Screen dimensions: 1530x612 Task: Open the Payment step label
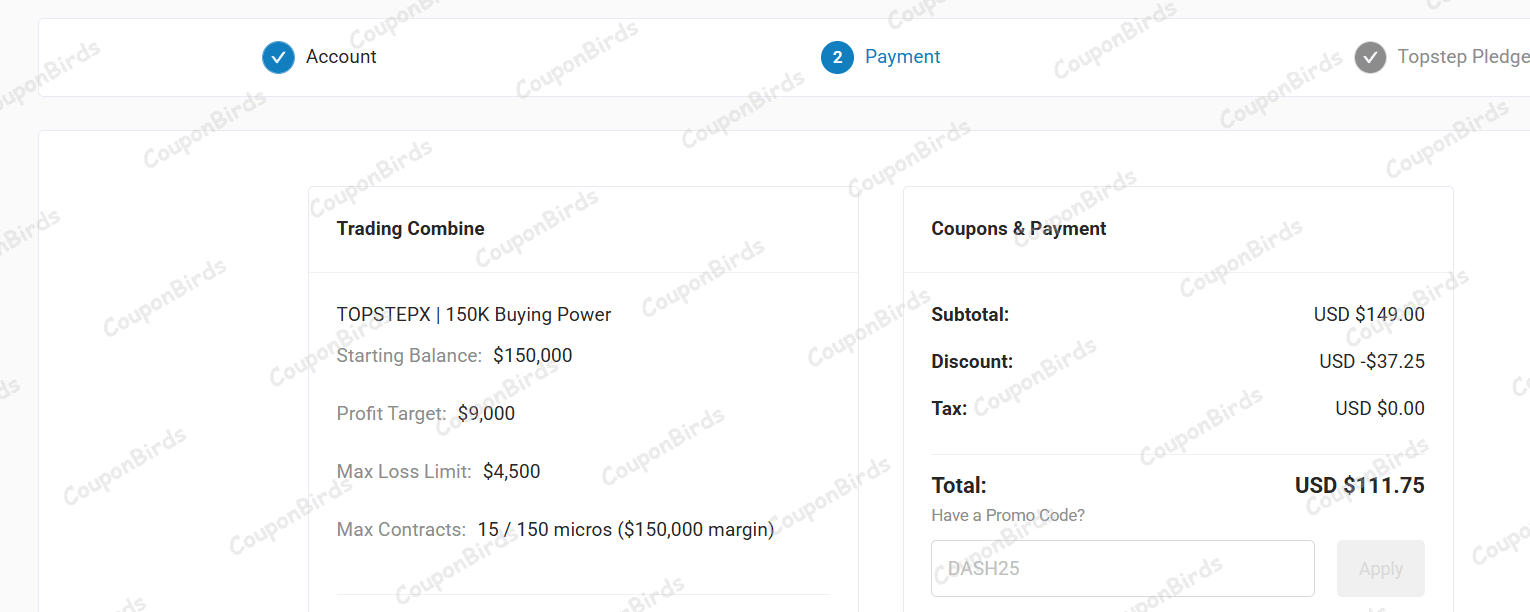coord(903,57)
